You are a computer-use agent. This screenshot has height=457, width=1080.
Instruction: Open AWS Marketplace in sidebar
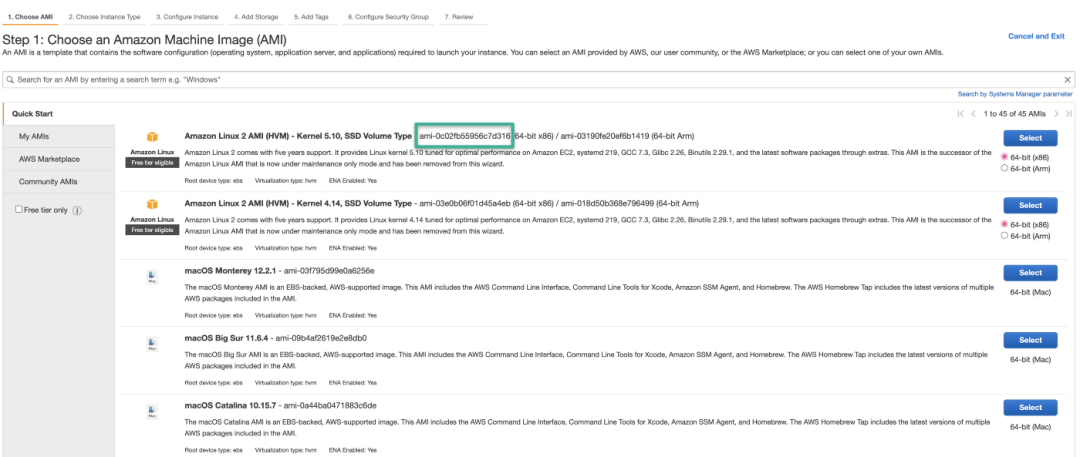(59, 159)
